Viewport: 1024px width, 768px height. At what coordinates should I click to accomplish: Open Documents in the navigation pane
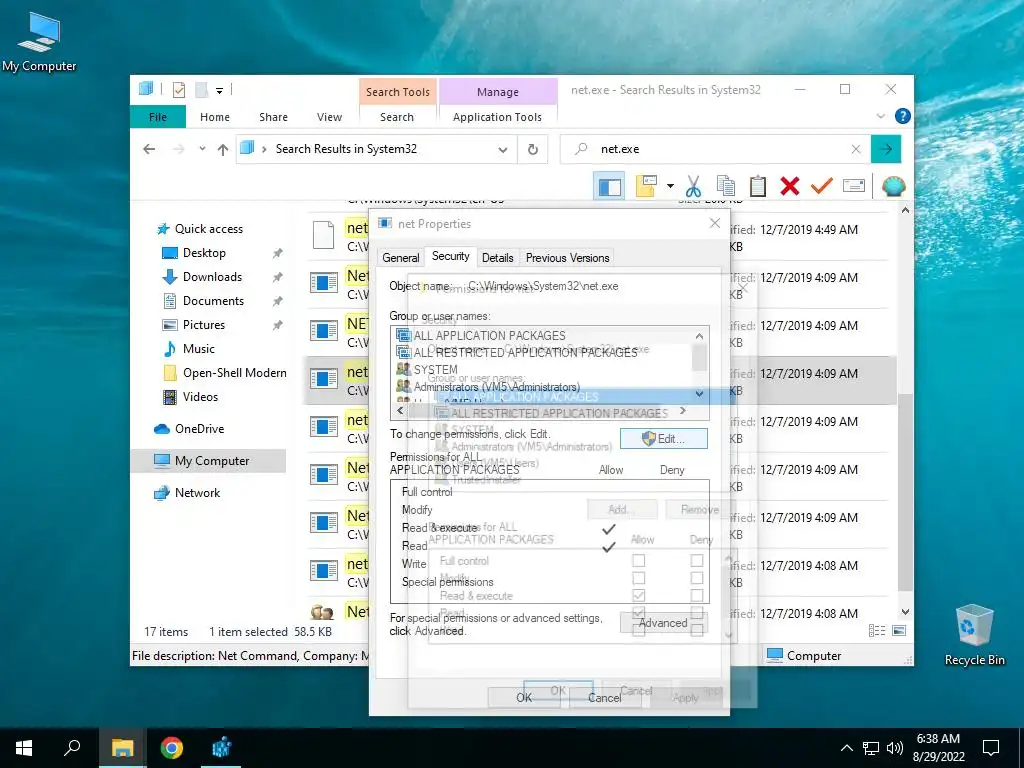(x=213, y=301)
